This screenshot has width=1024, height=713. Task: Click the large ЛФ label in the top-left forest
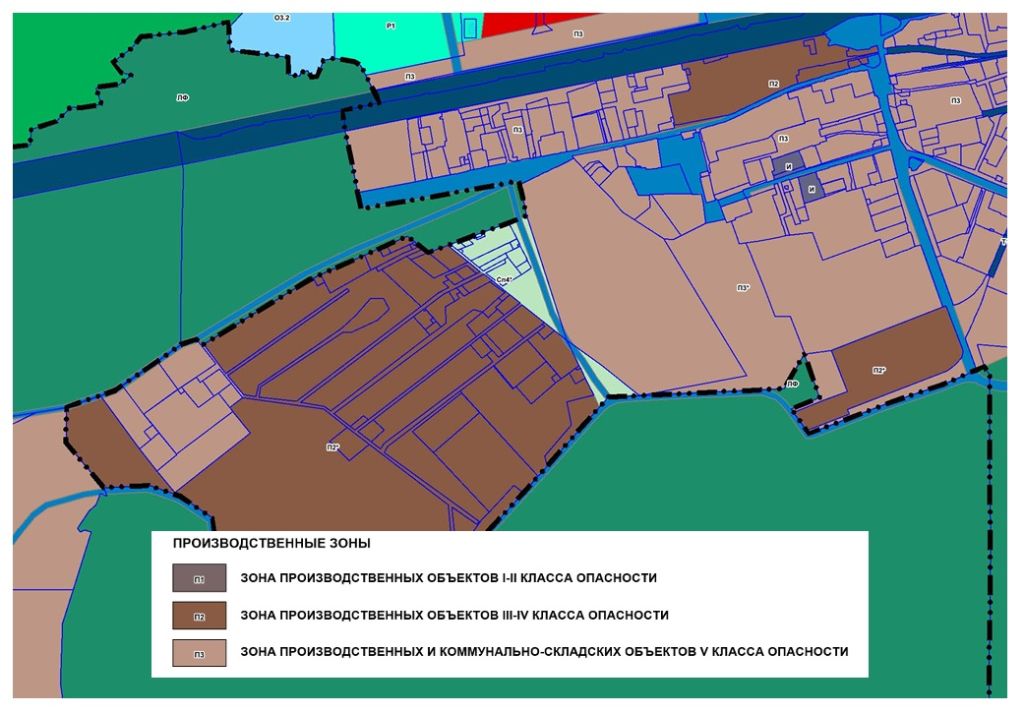(x=182, y=97)
